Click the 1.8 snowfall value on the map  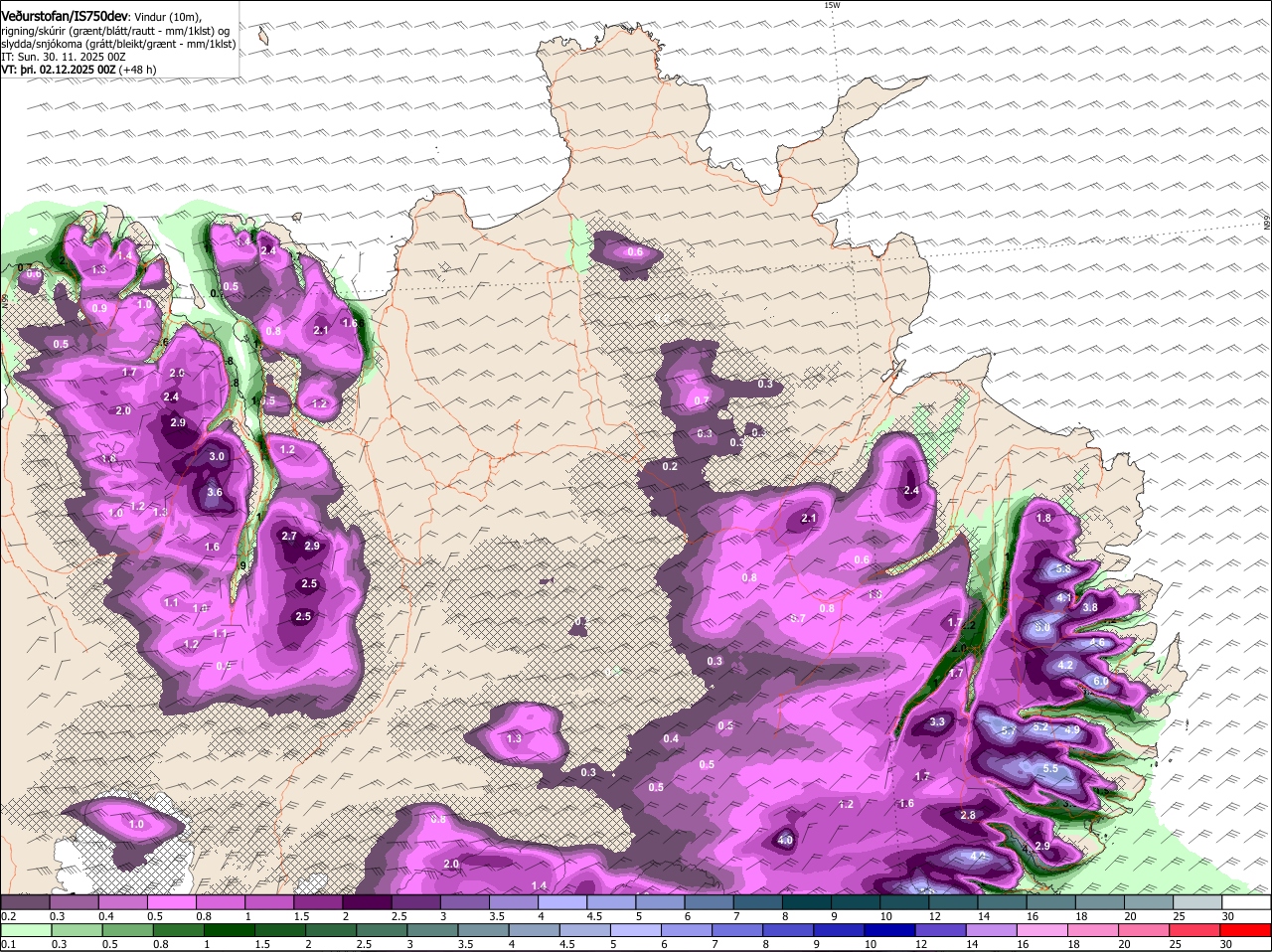pyautogui.click(x=1043, y=518)
